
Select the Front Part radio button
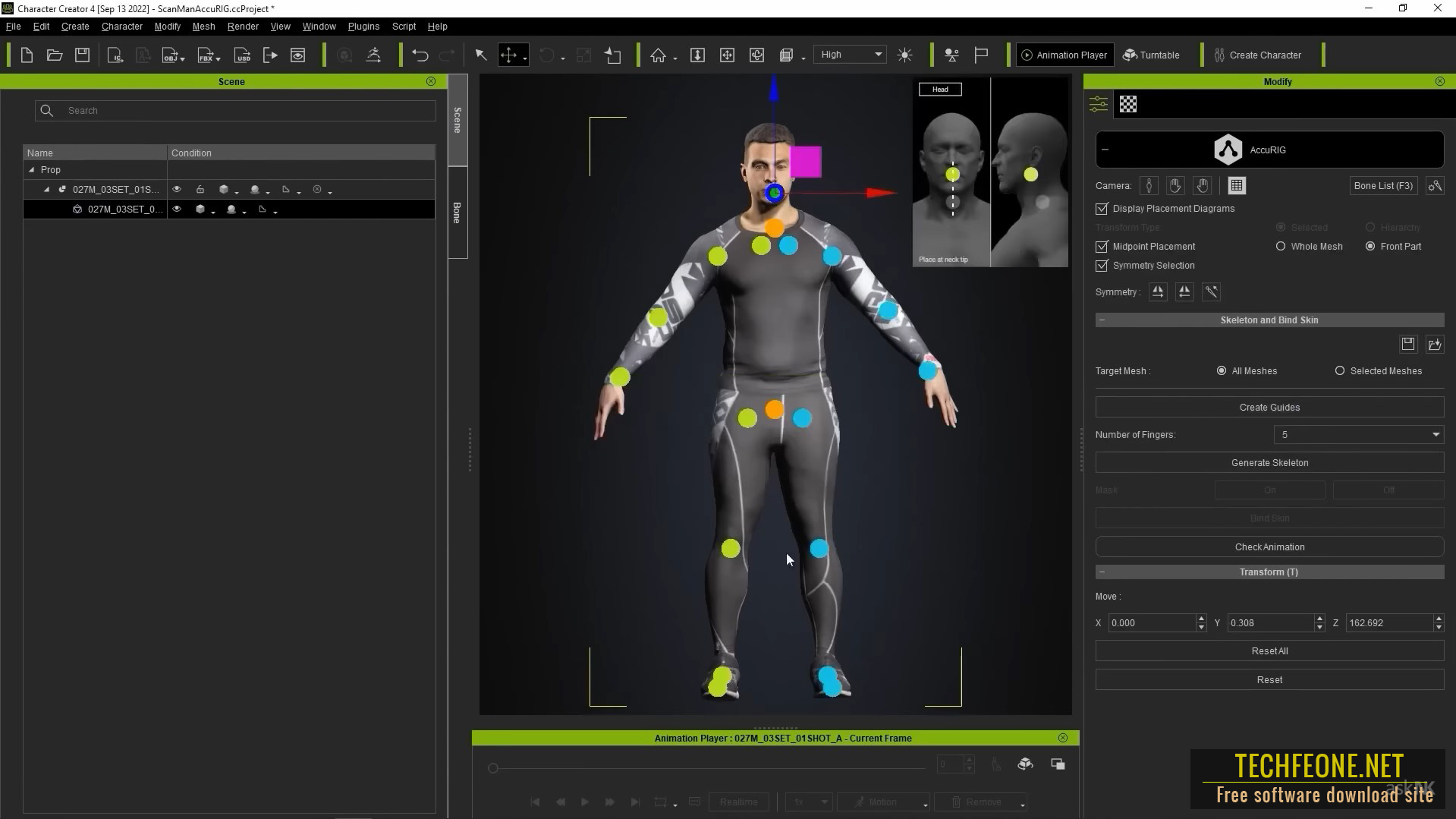(1370, 246)
